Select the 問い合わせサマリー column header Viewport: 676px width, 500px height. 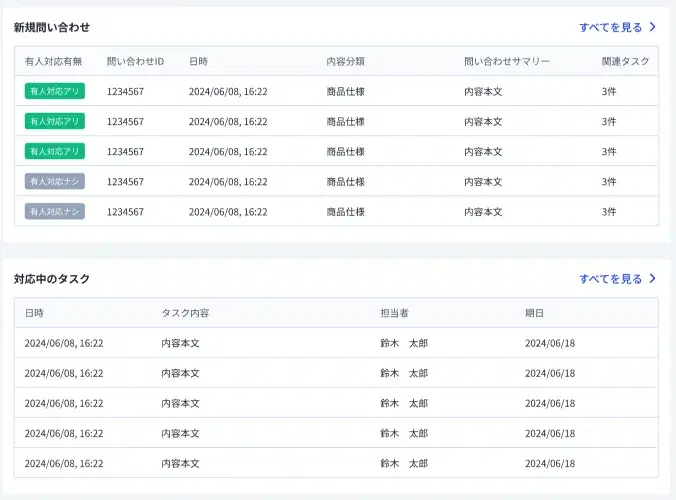pos(507,61)
